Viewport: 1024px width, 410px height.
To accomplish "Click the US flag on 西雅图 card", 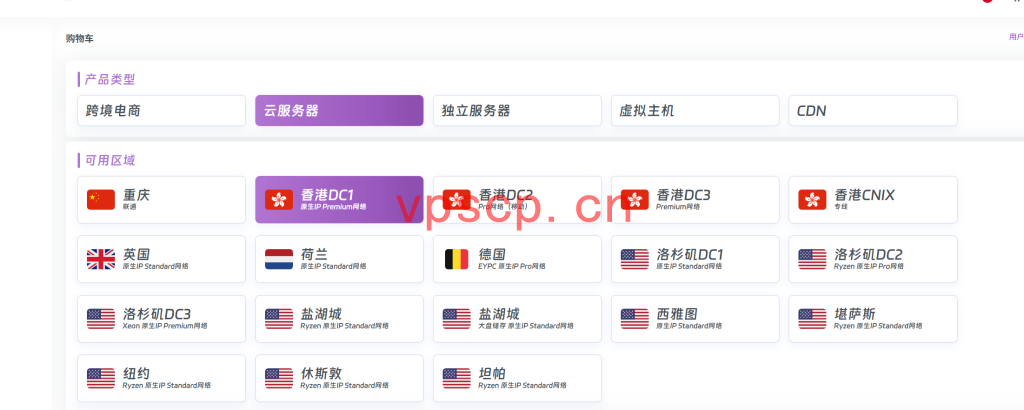I will [x=635, y=319].
